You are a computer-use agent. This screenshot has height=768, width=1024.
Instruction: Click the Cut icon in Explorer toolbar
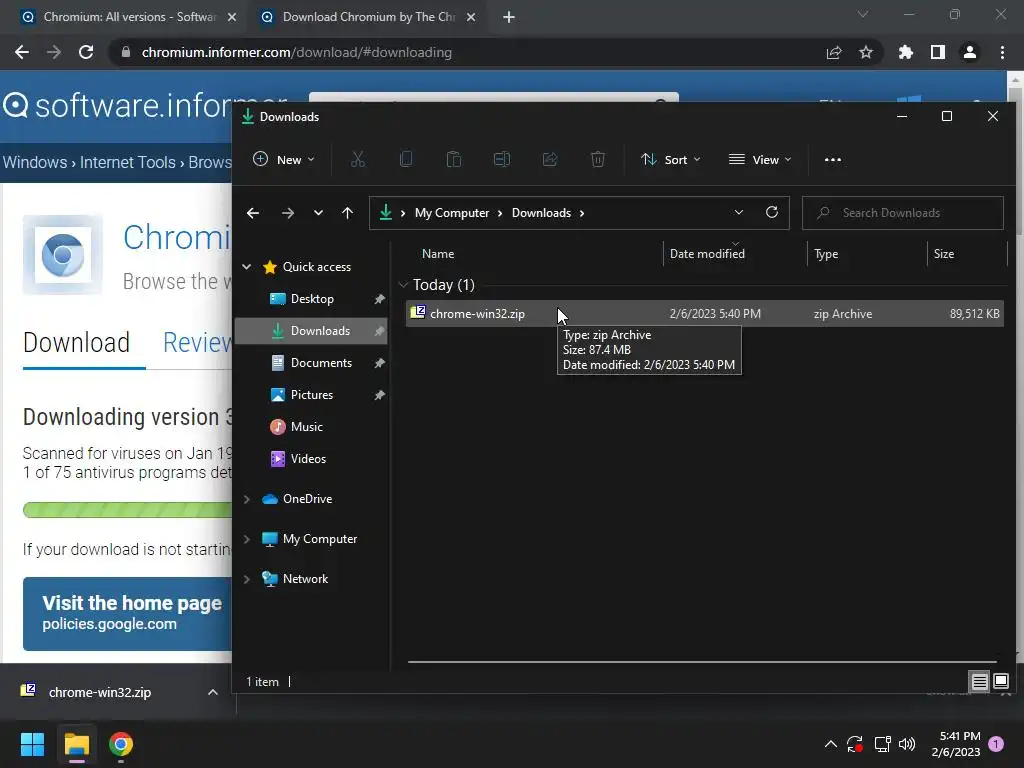click(358, 159)
